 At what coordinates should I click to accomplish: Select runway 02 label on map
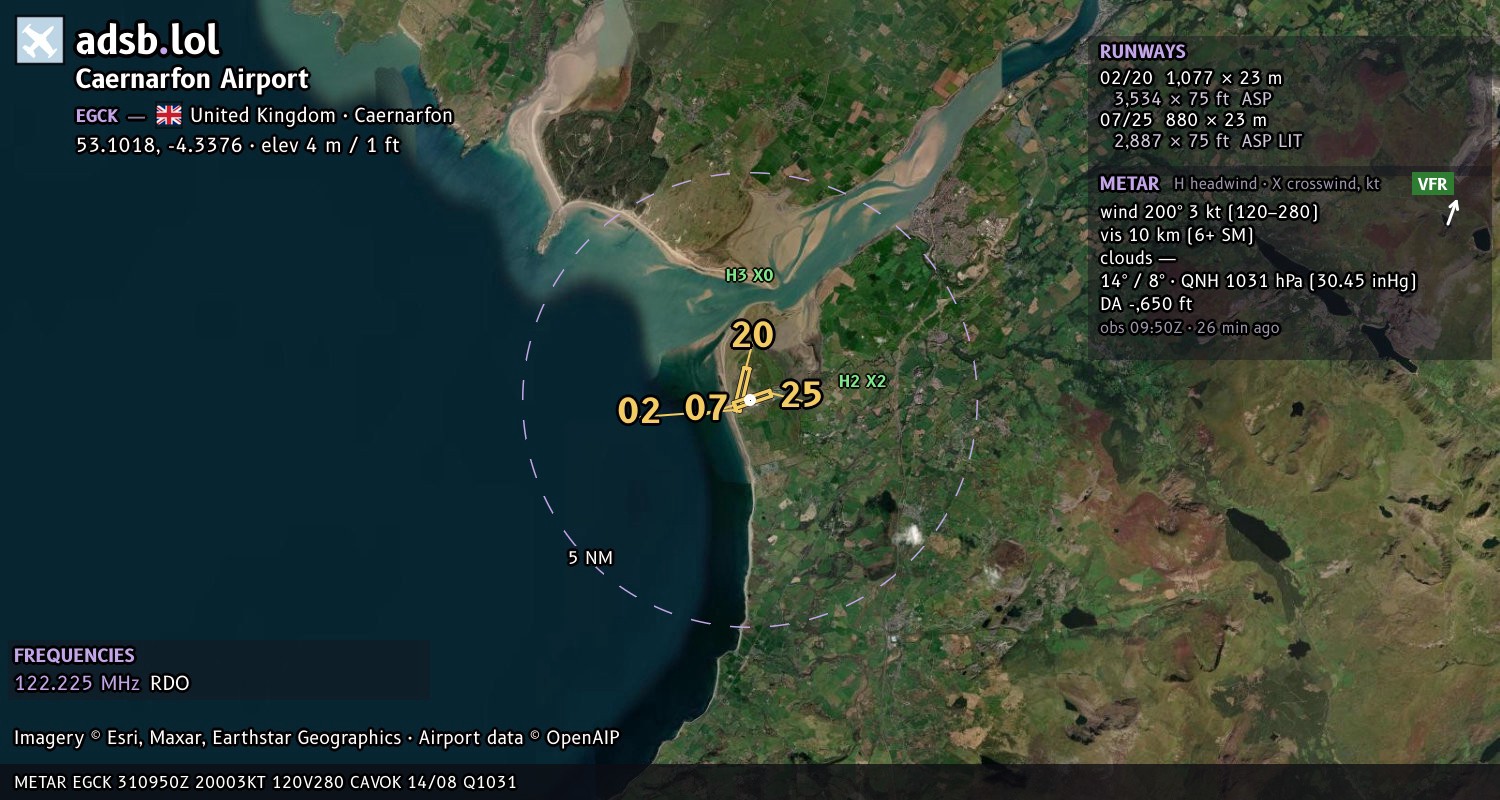point(639,410)
